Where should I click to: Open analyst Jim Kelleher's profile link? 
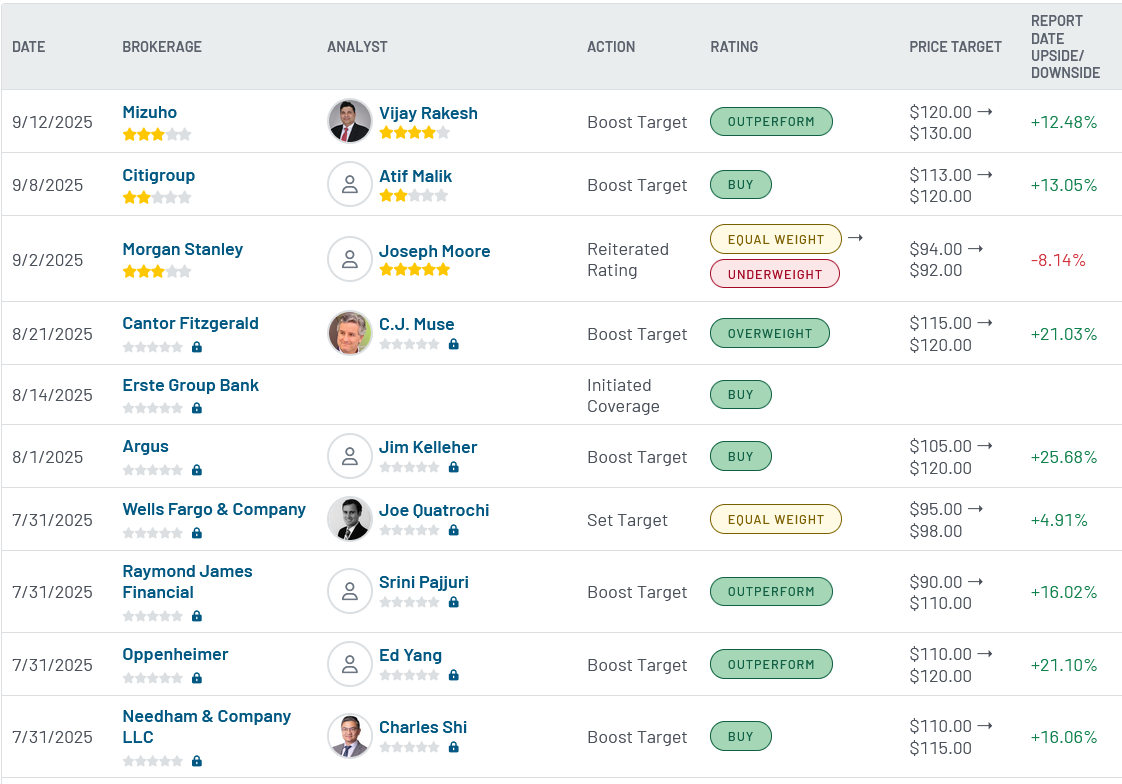(x=428, y=447)
